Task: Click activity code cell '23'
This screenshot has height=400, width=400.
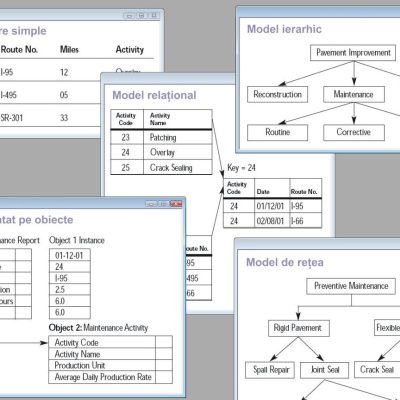Action: (x=127, y=137)
